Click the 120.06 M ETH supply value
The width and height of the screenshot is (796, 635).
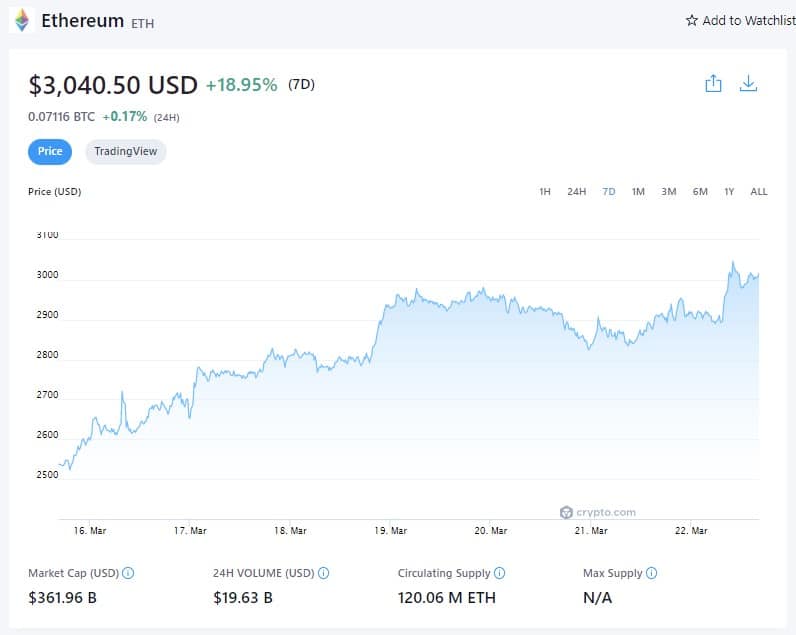click(x=447, y=597)
